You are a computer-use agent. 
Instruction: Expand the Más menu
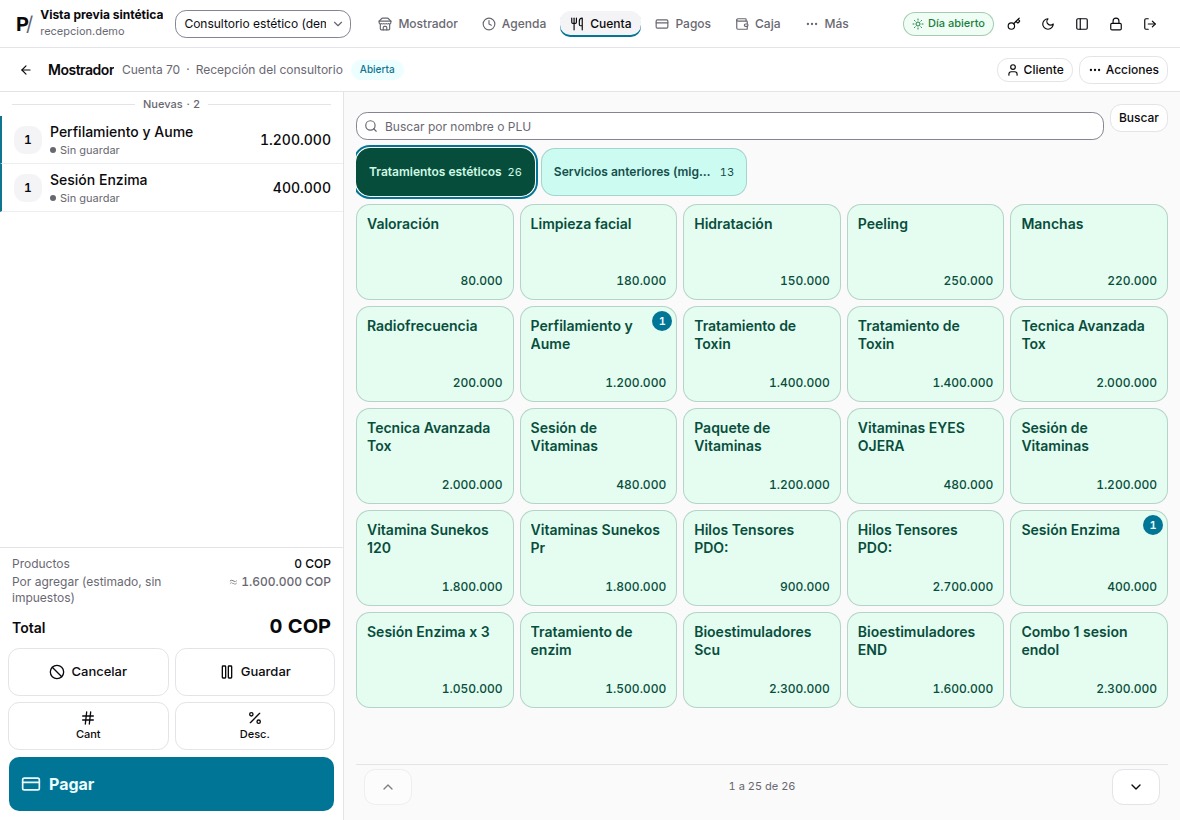827,24
